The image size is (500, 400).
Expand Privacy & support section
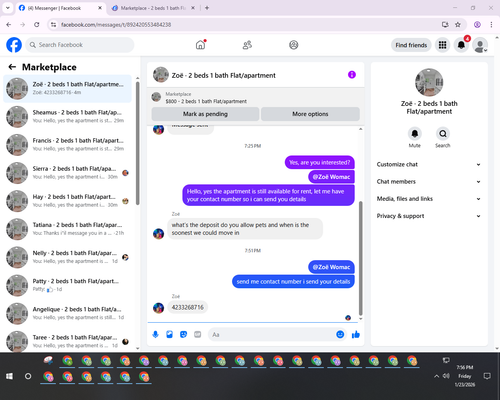pyautogui.click(x=429, y=216)
